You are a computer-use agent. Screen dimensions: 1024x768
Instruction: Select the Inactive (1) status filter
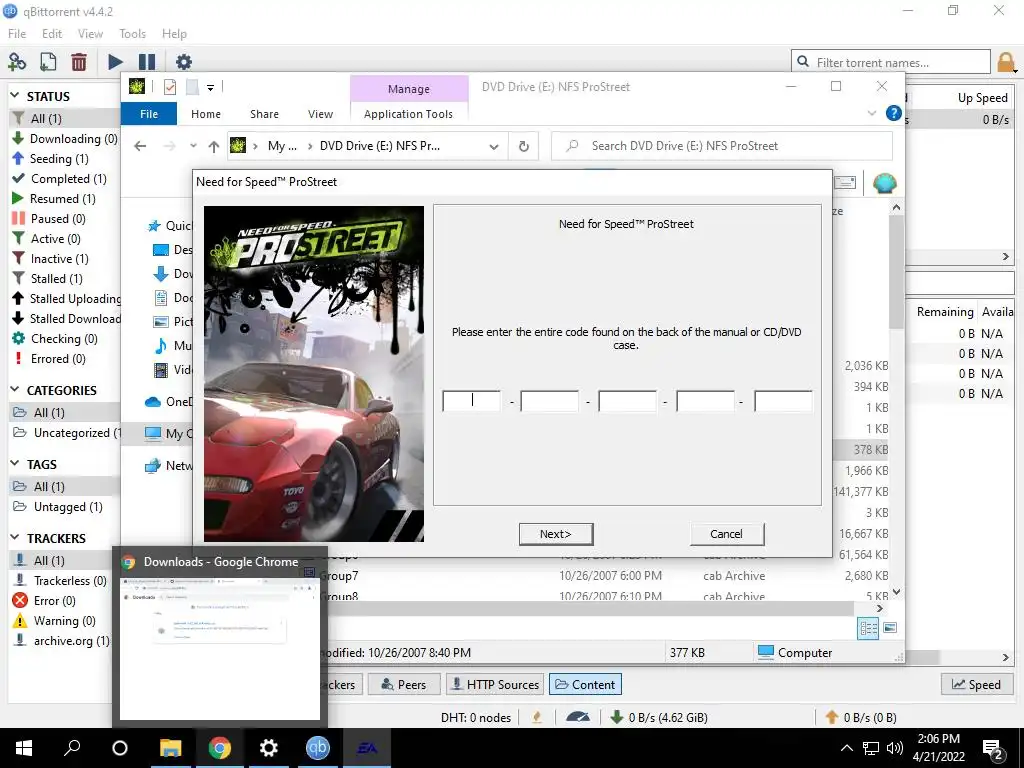50,259
